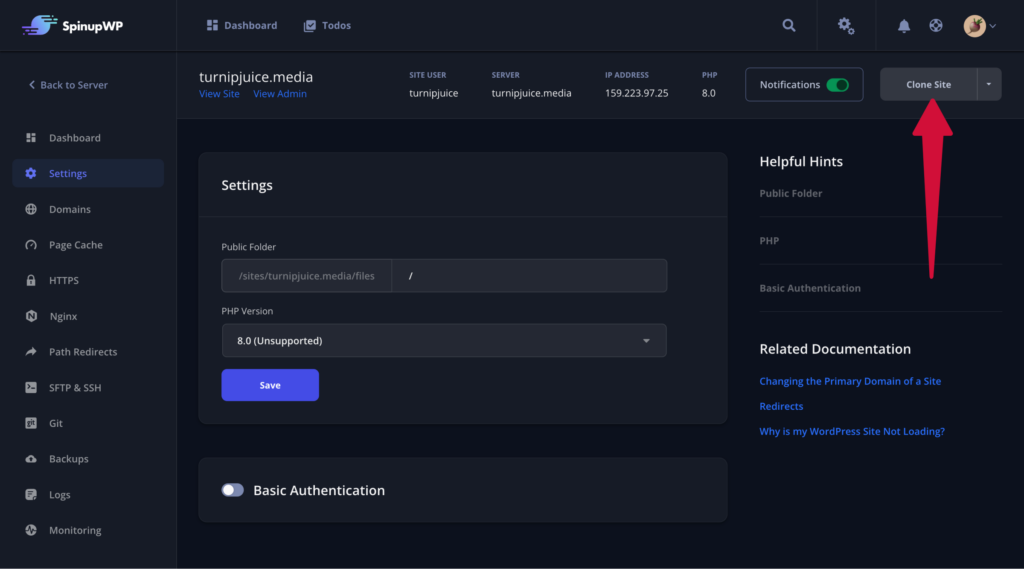Click the IP address 159.223.97.25
The image size is (1024, 569).
pyautogui.click(x=636, y=93)
